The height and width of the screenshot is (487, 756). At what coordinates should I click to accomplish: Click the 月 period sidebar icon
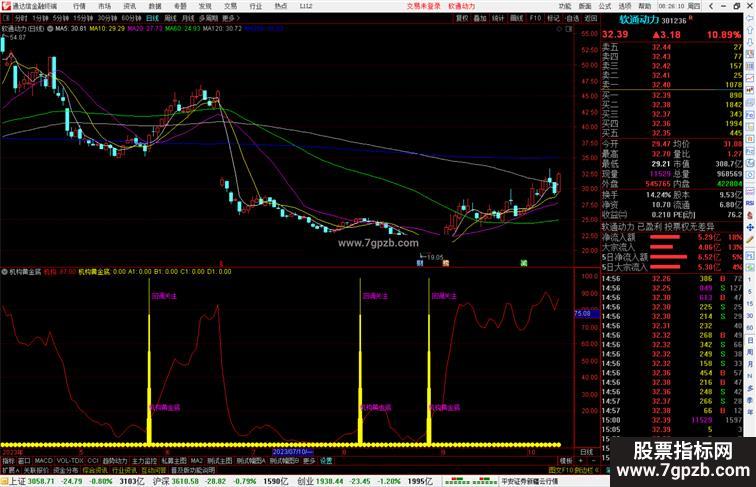click(x=750, y=364)
